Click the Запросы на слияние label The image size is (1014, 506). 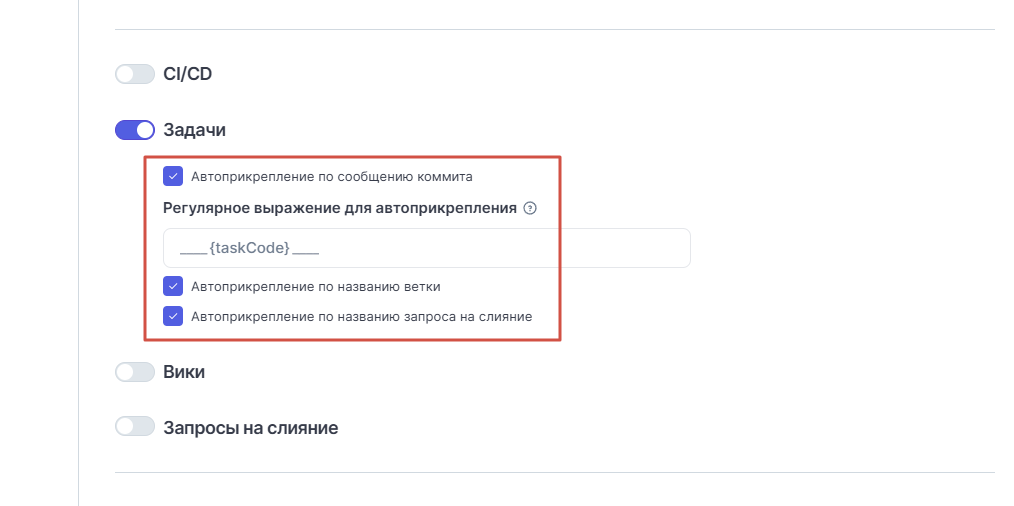251,428
